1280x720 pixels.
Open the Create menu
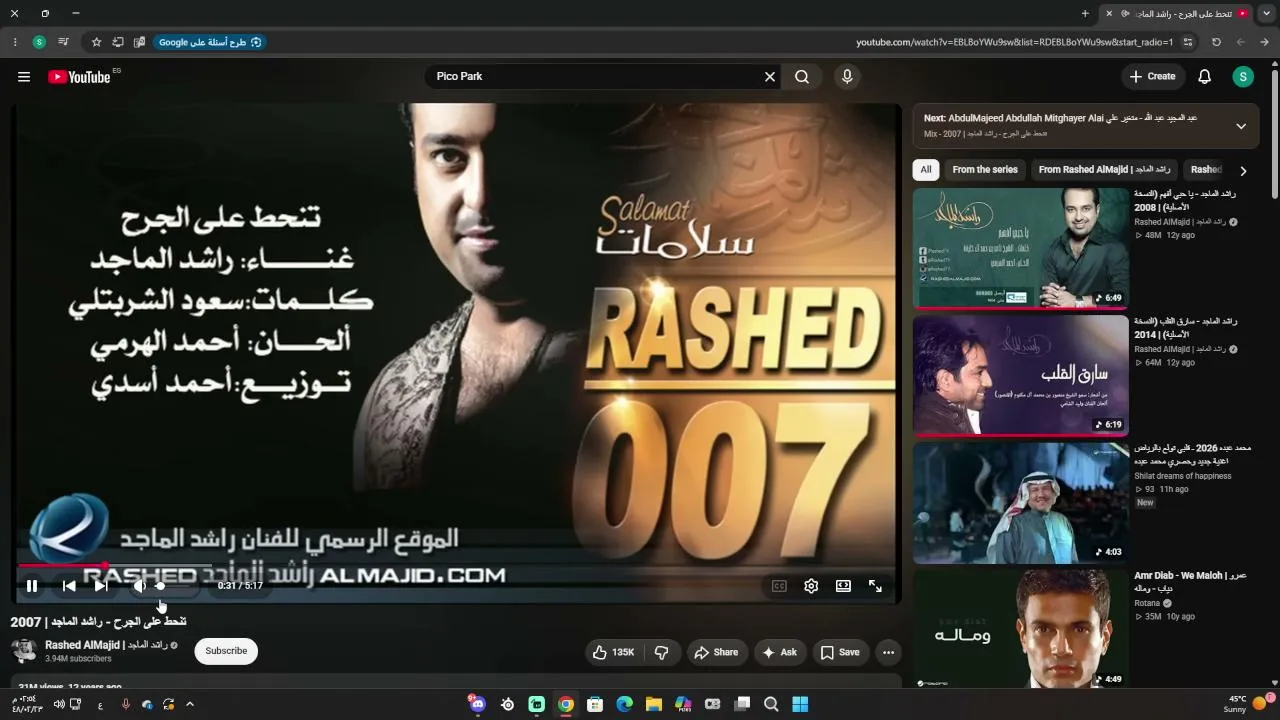1152,77
